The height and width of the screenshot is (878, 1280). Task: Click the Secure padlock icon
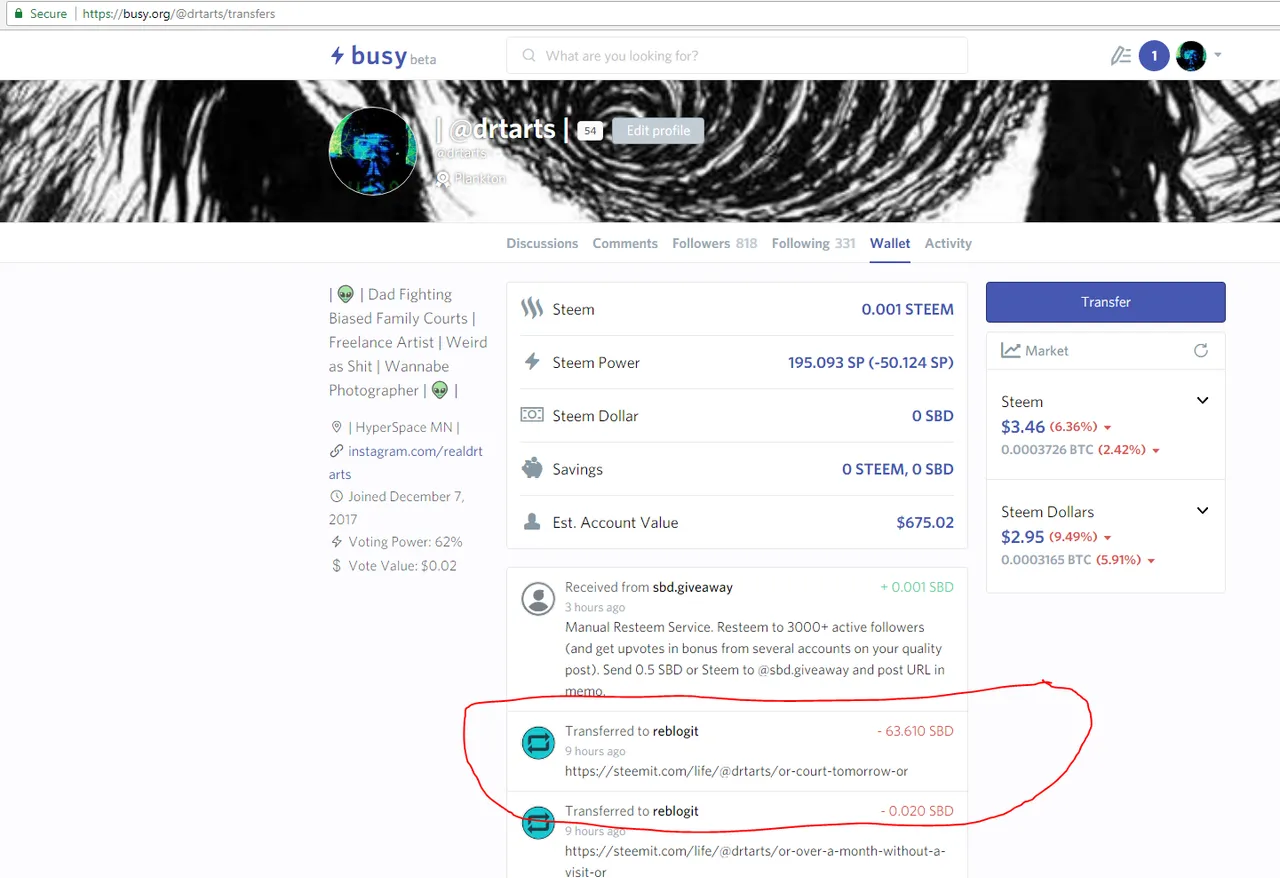(17, 14)
